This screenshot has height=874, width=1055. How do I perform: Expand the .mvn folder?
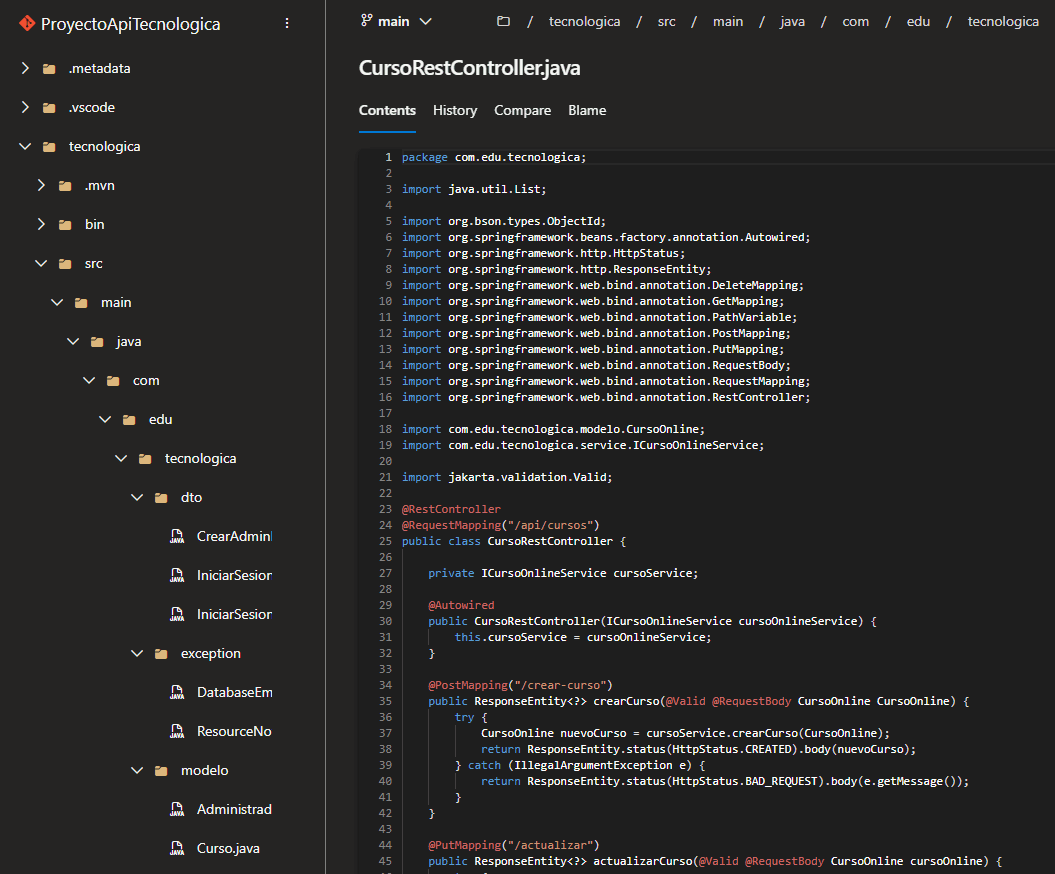[x=41, y=185]
